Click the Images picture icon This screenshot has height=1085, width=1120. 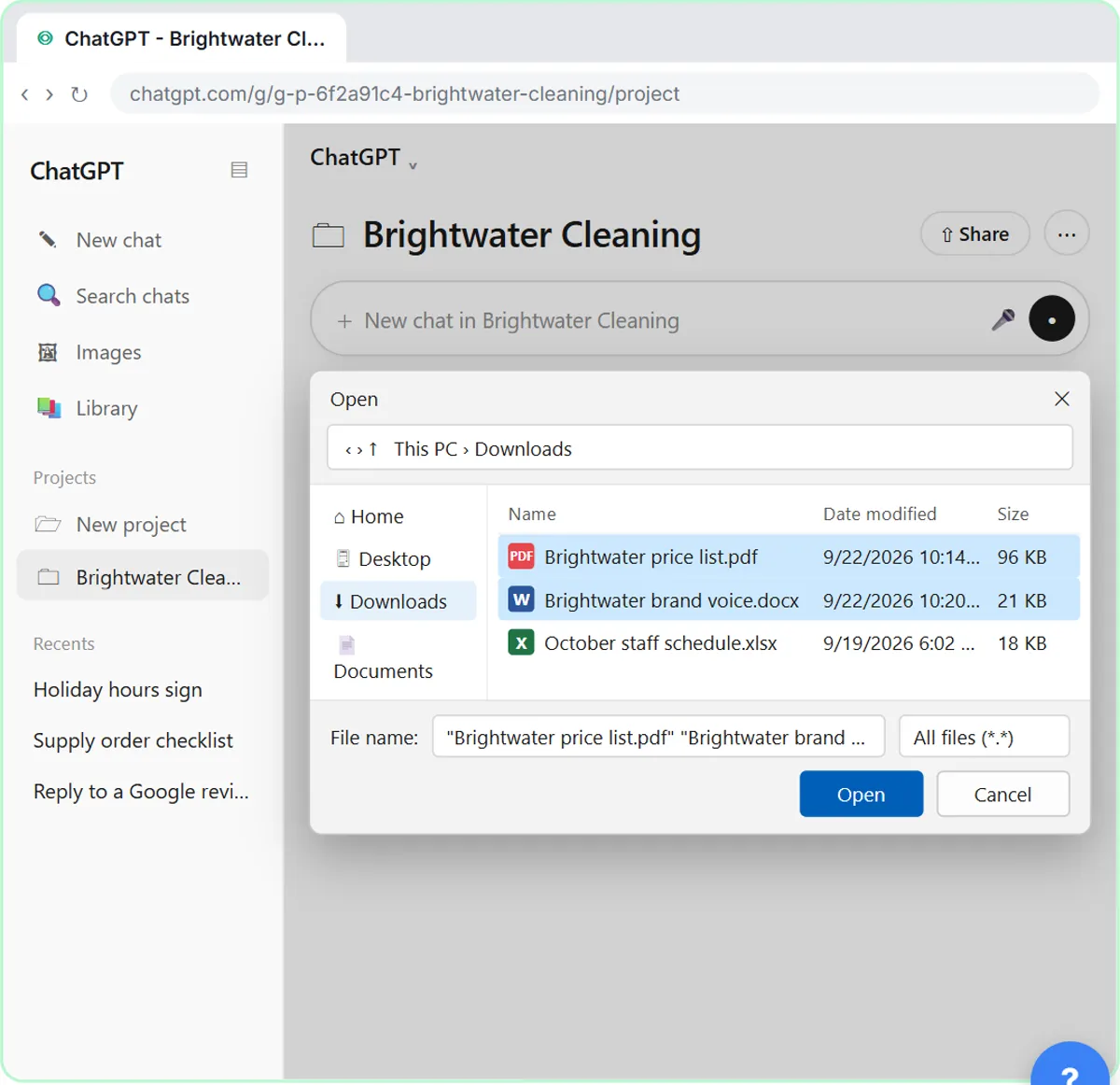click(x=48, y=352)
